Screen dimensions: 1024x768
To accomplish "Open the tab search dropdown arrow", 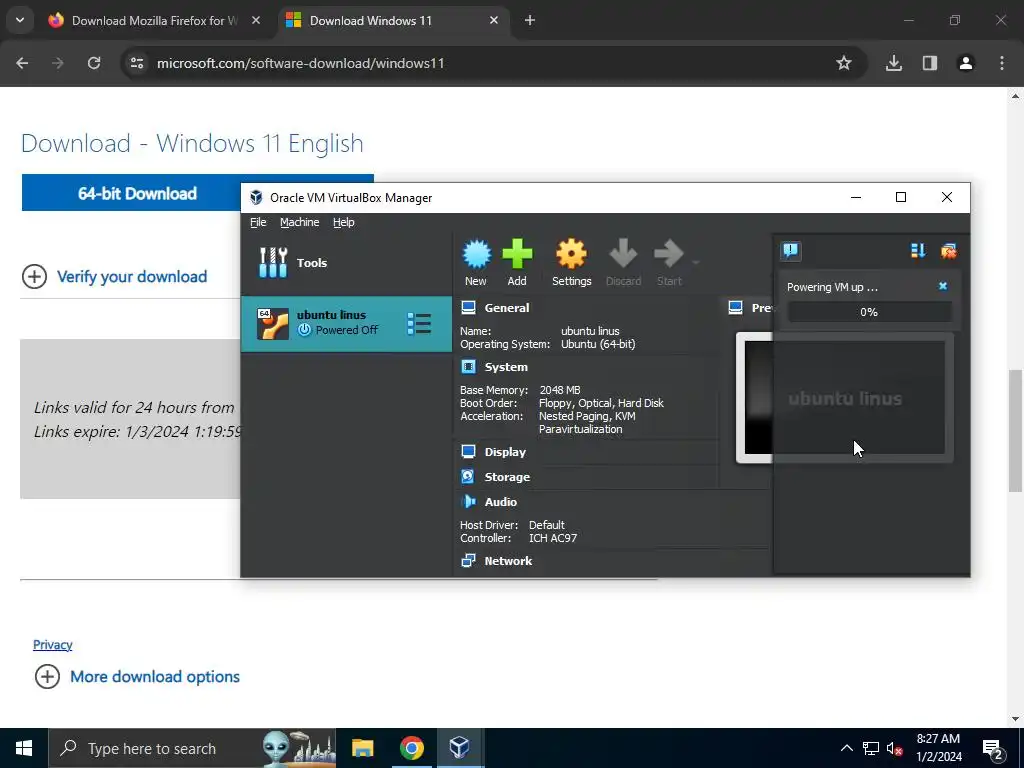I will 20,20.
